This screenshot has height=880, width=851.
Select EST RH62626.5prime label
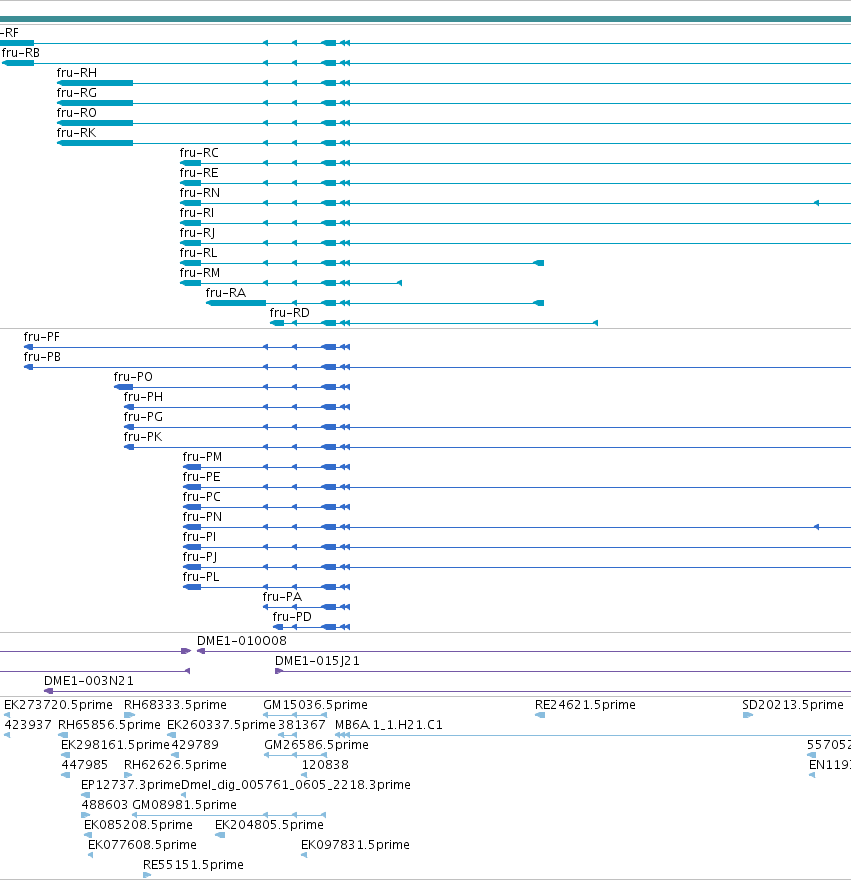click(175, 765)
